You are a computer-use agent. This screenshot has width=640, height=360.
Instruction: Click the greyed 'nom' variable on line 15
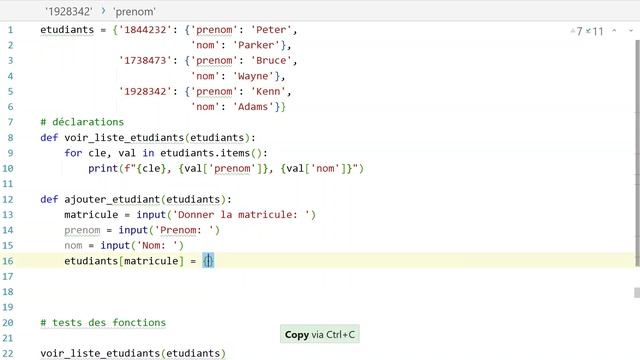point(73,245)
